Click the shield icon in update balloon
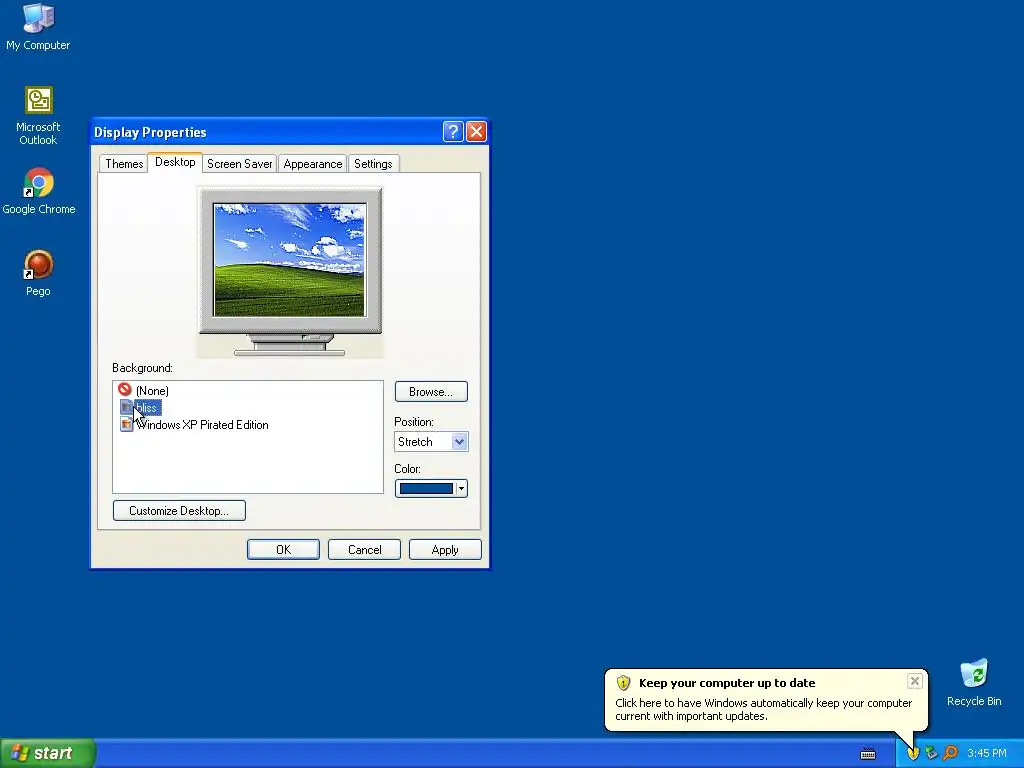This screenshot has width=1024, height=768. pyautogui.click(x=623, y=683)
